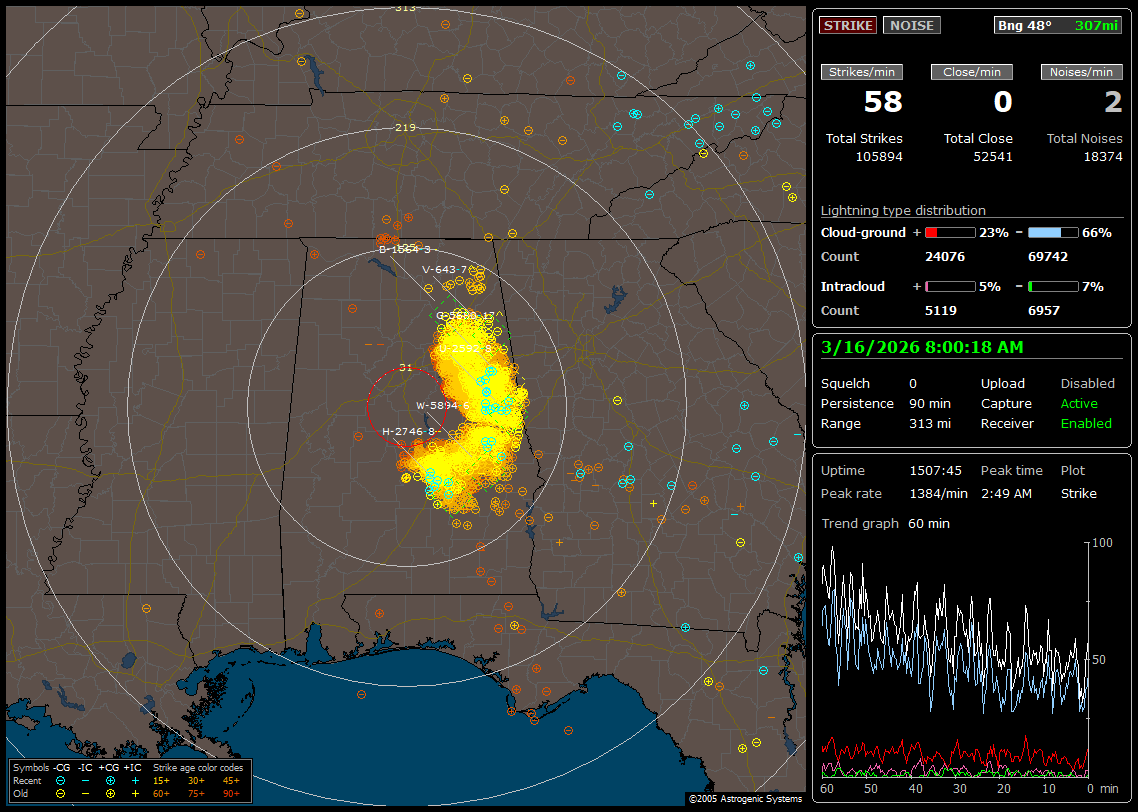The height and width of the screenshot is (812, 1138).
Task: Select storm cell label W-5894-6
Action: coord(443,405)
